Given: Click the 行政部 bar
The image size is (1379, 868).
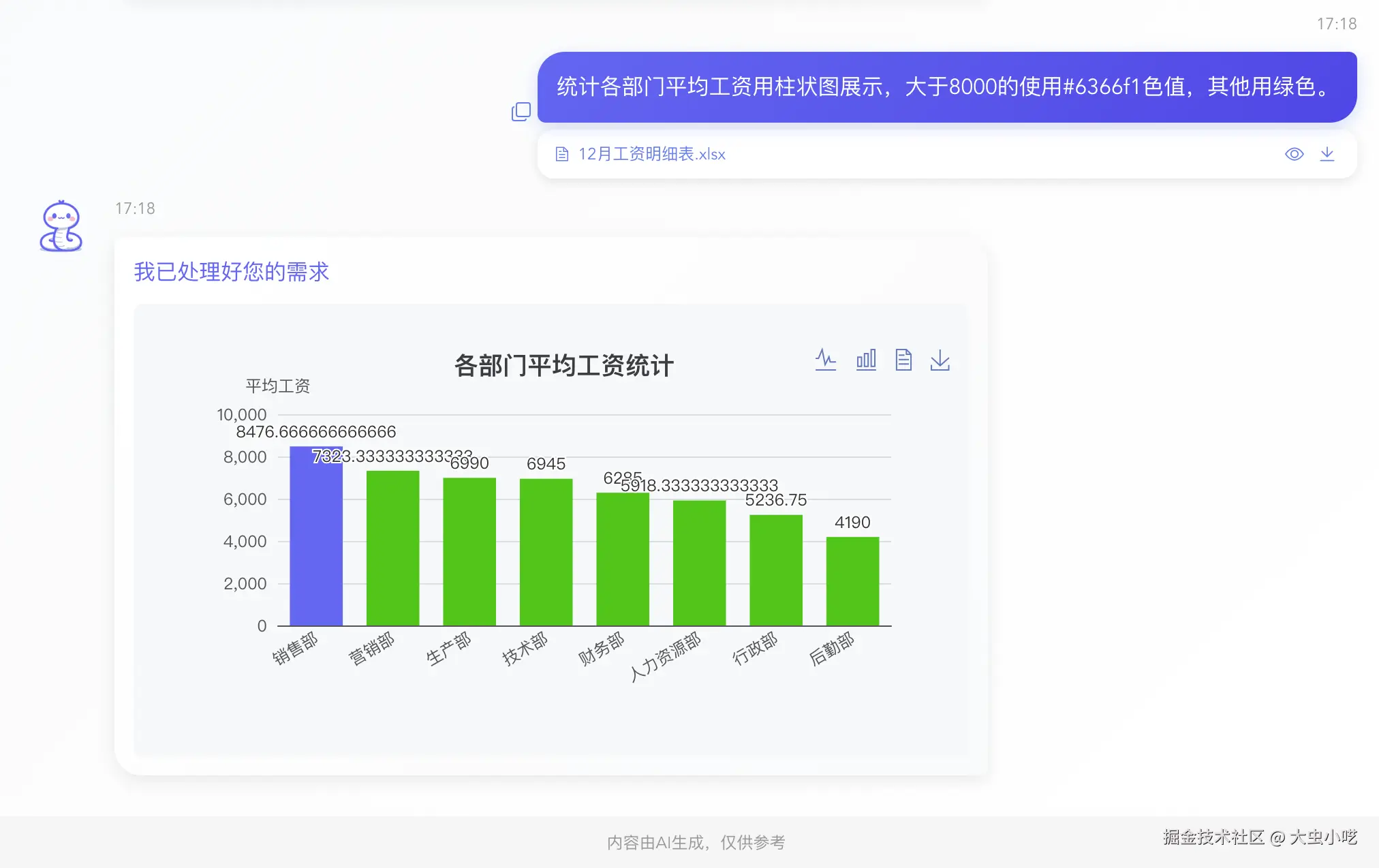Looking at the screenshot, I should coord(776,570).
